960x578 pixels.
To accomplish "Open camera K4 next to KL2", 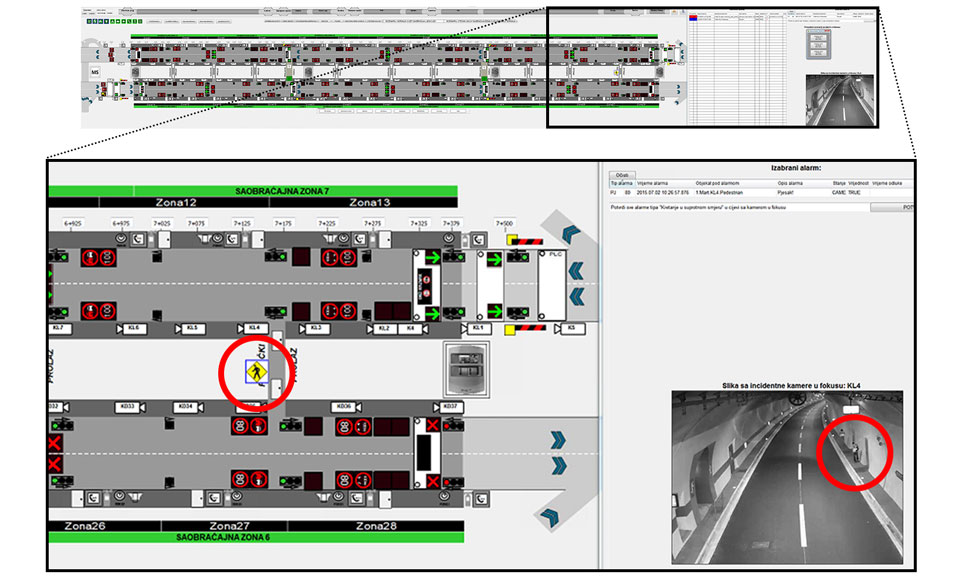I will 412,329.
